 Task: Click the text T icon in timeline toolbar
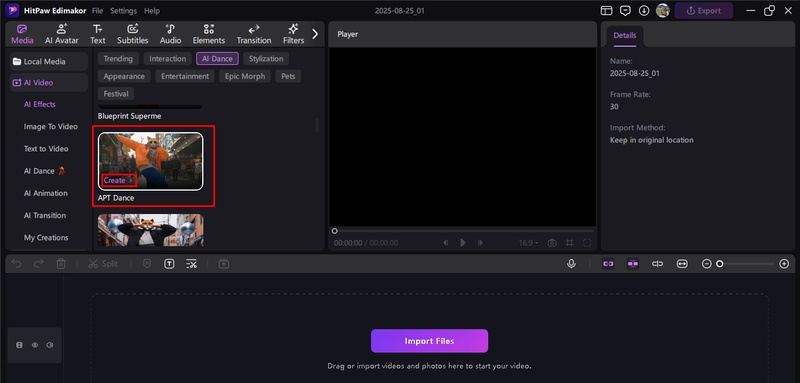click(169, 264)
